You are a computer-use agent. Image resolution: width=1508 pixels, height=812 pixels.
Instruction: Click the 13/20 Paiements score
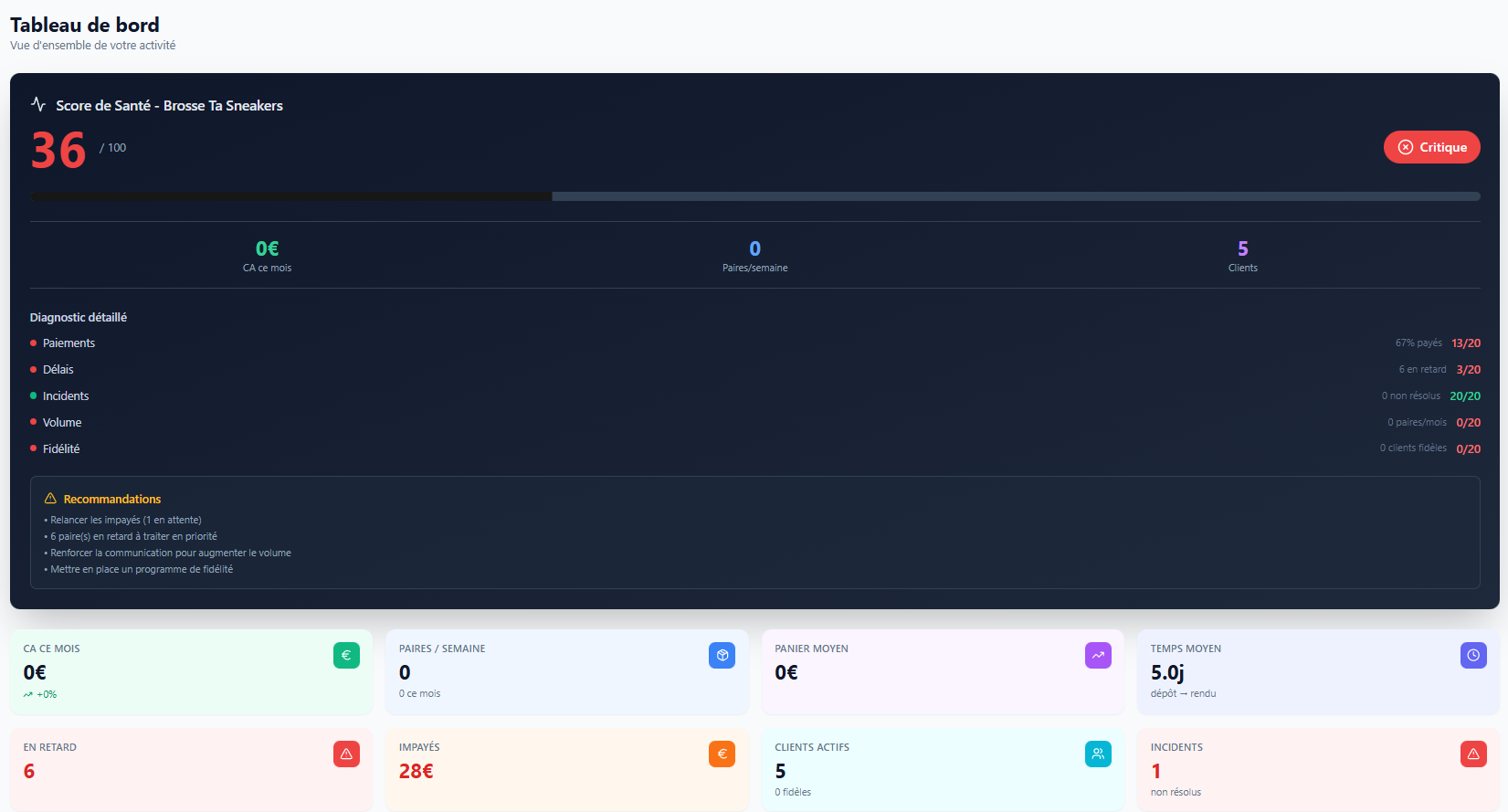[1466, 343]
